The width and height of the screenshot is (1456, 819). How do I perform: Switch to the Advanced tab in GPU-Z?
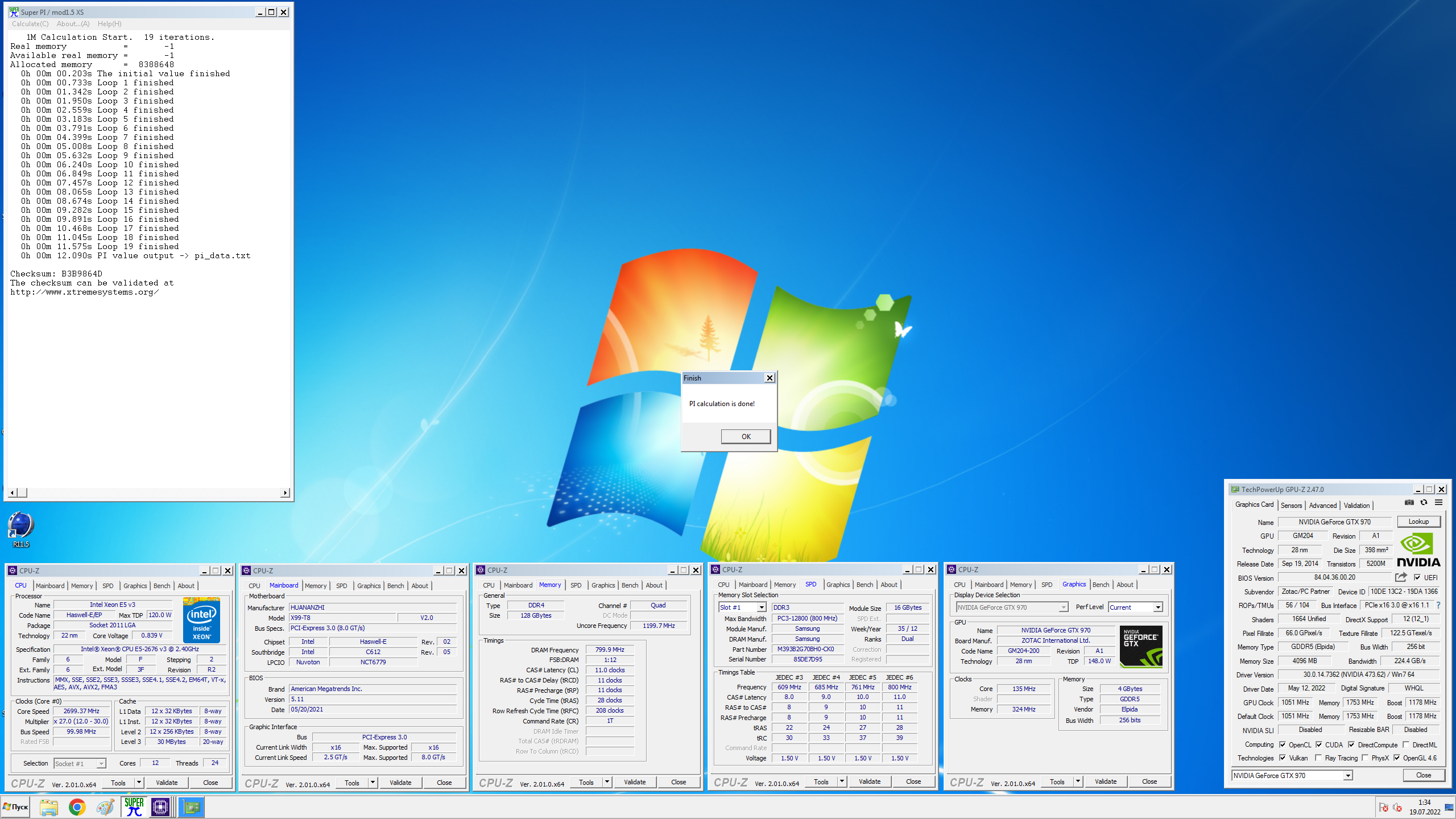point(1322,505)
